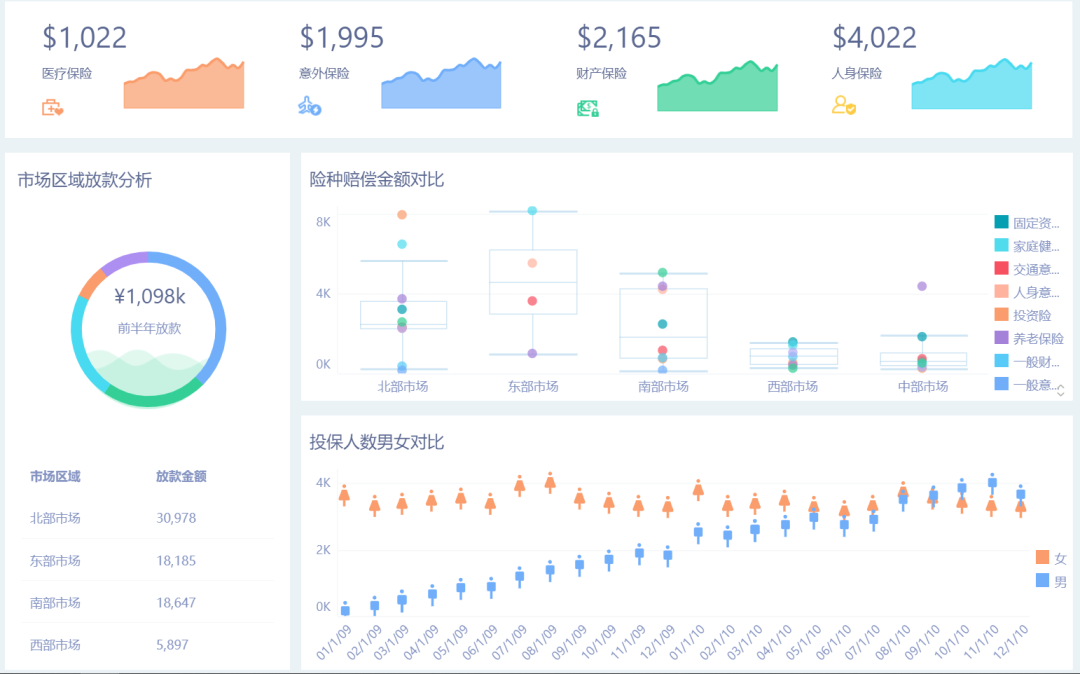The width and height of the screenshot is (1080, 674).
Task: Click the personal insurance user-shield icon
Action: (844, 105)
